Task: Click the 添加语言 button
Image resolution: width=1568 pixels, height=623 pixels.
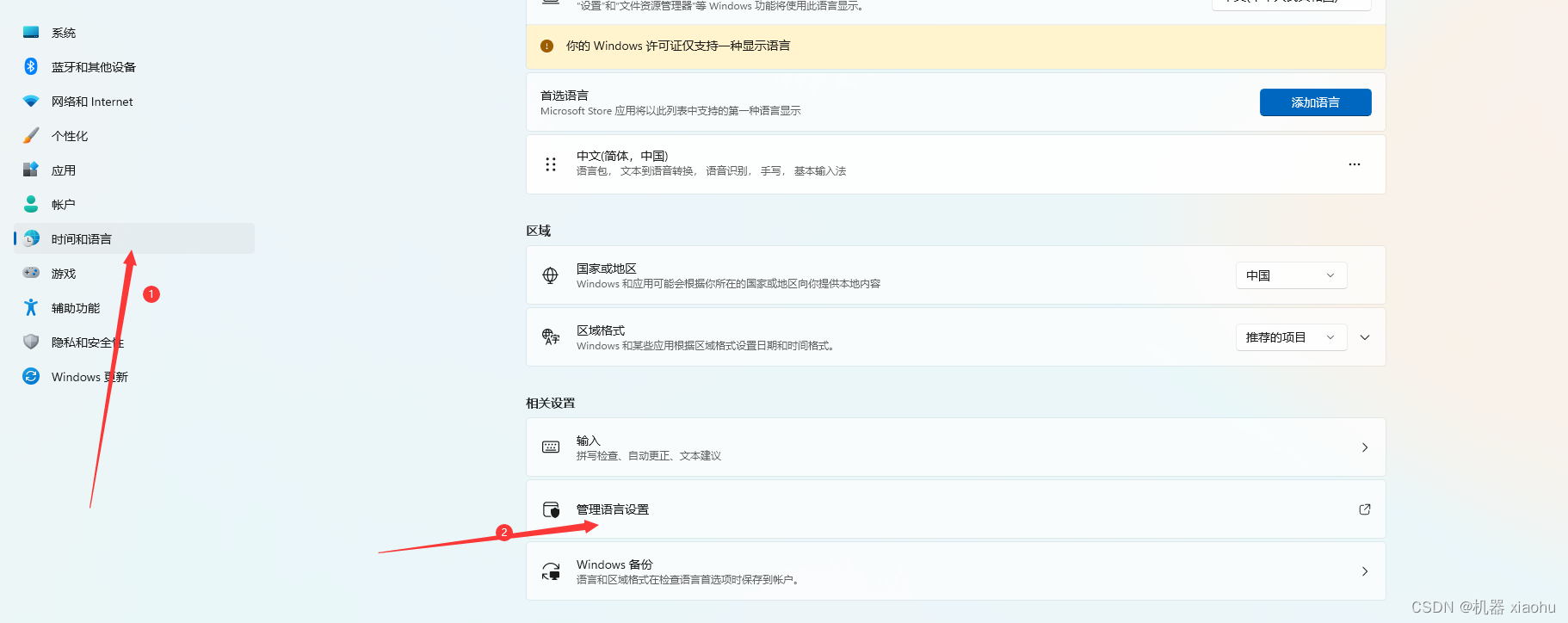Action: pyautogui.click(x=1315, y=102)
